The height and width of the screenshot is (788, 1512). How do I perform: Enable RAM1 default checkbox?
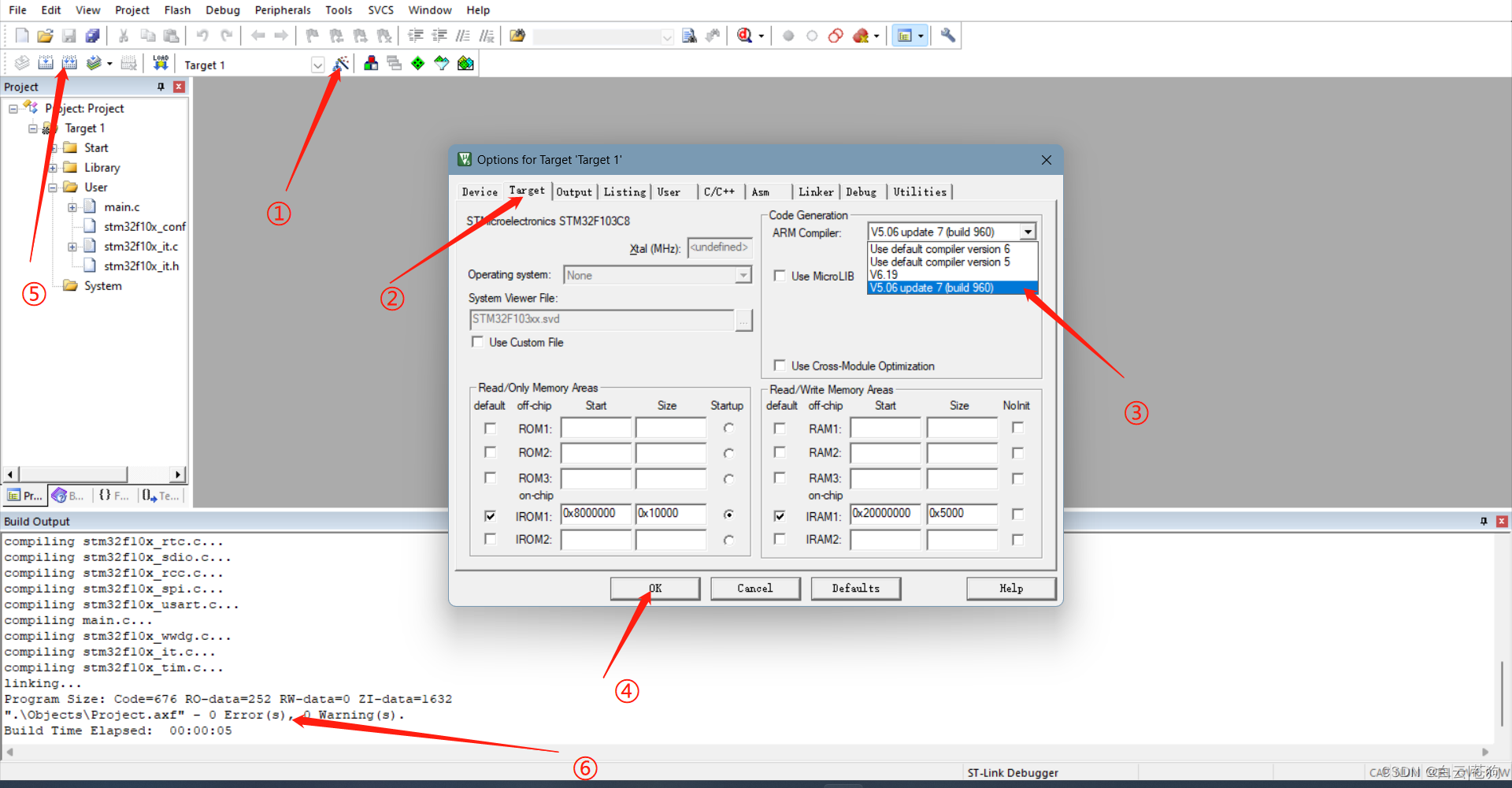point(780,428)
